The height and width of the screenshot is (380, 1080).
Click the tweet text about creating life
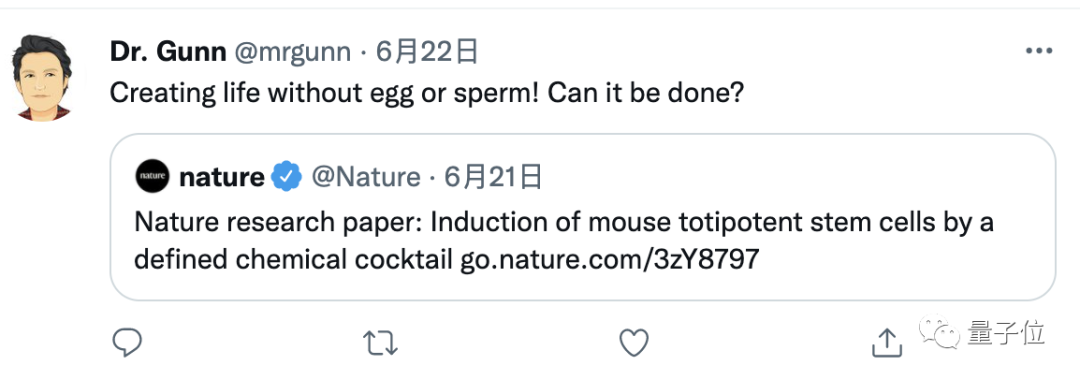click(427, 94)
